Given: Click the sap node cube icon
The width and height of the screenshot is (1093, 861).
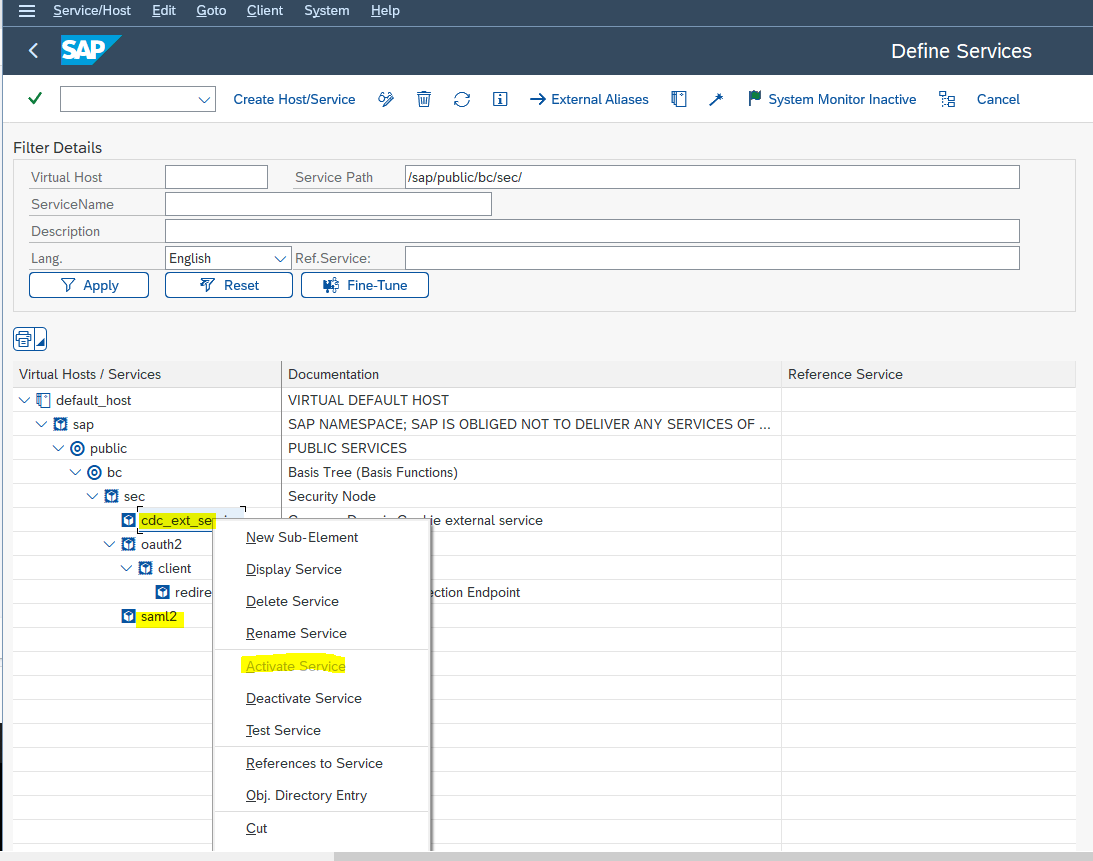Looking at the screenshot, I should pos(61,424).
